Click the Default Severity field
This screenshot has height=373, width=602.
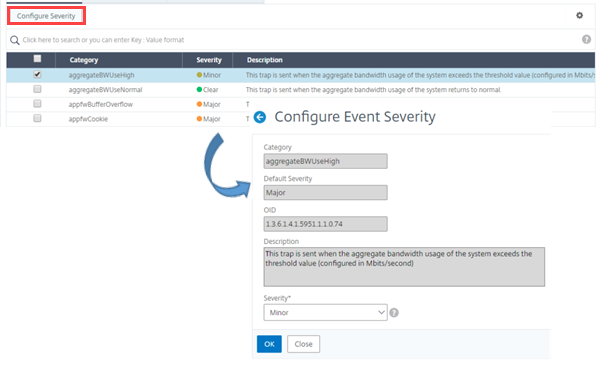(325, 193)
